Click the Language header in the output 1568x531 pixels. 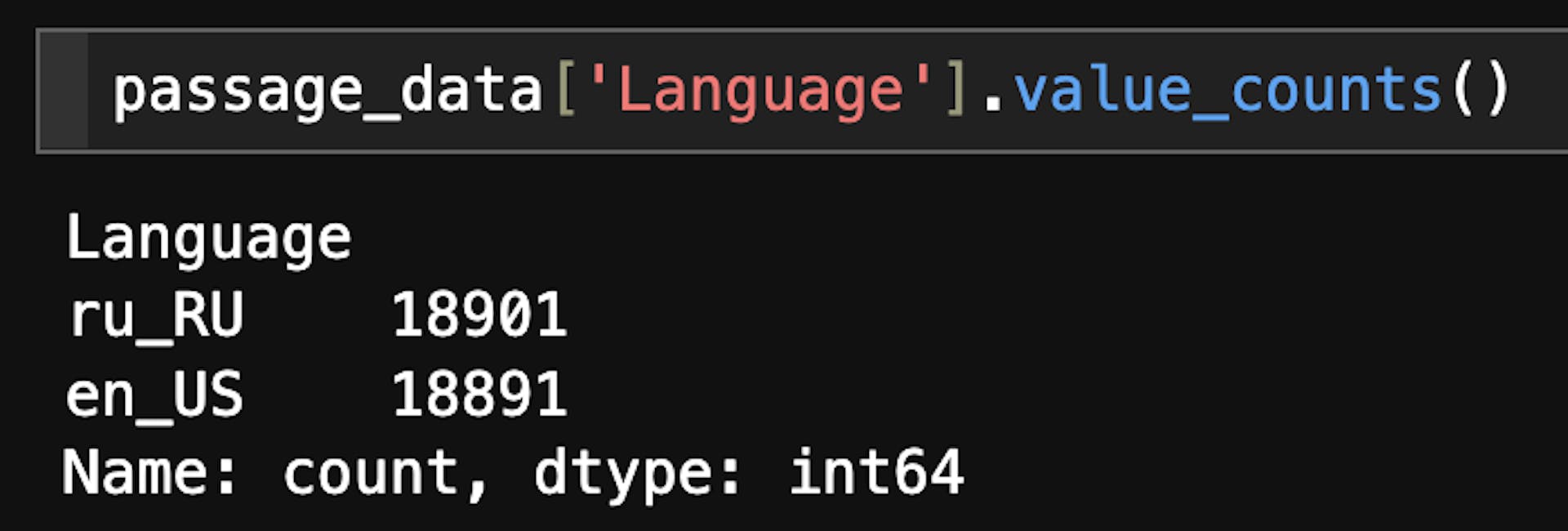208,239
